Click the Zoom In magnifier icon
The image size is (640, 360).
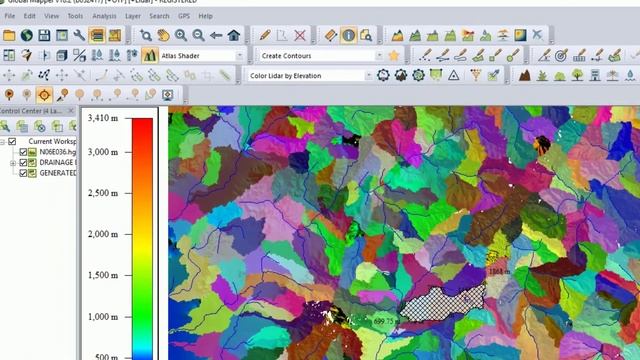pos(181,36)
